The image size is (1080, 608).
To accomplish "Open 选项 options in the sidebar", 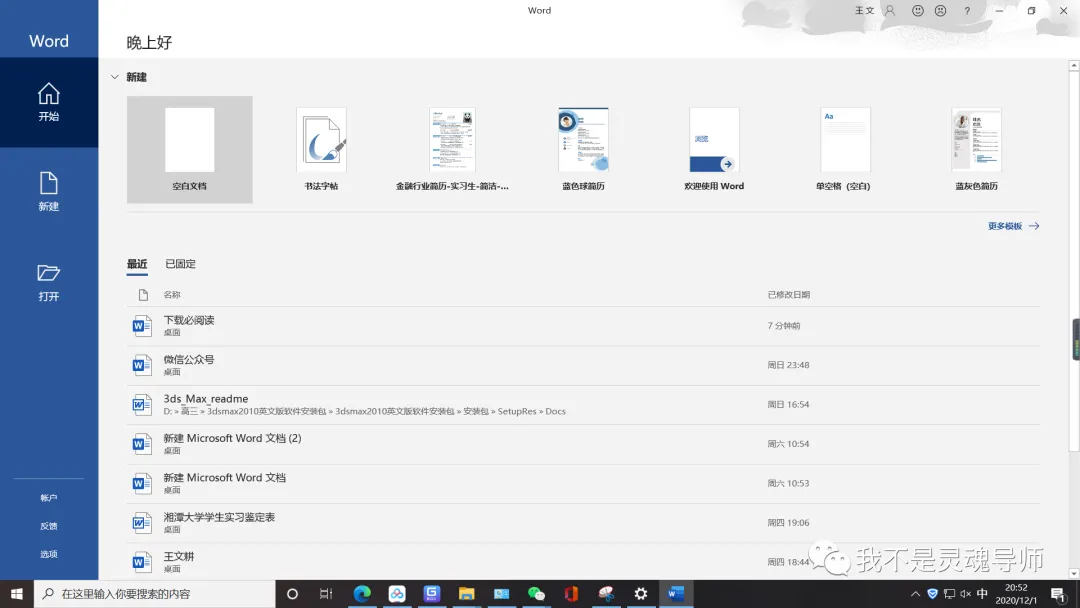I will (x=48, y=554).
